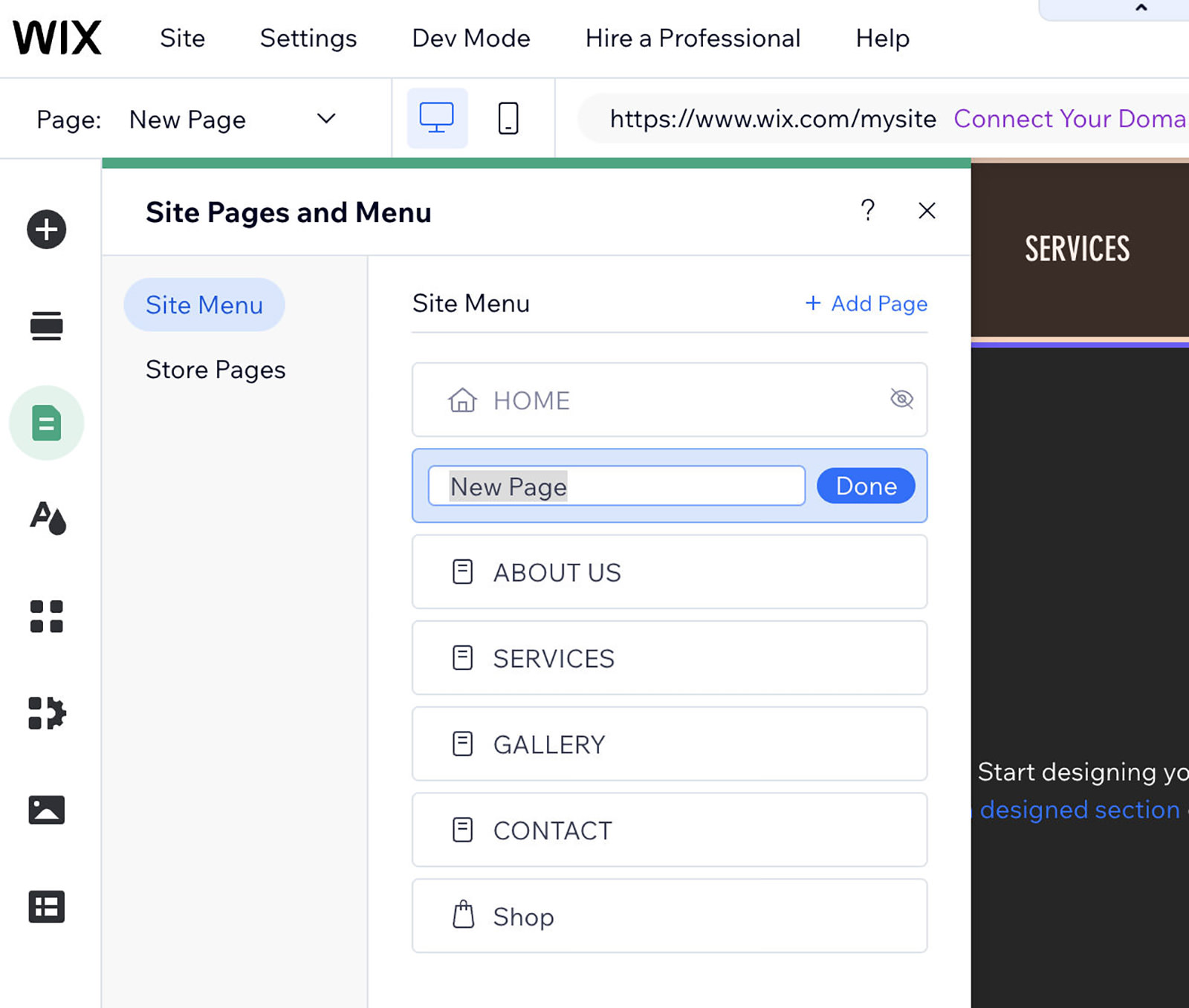Click the New Page name input field
This screenshot has width=1189, height=1008.
pos(617,486)
